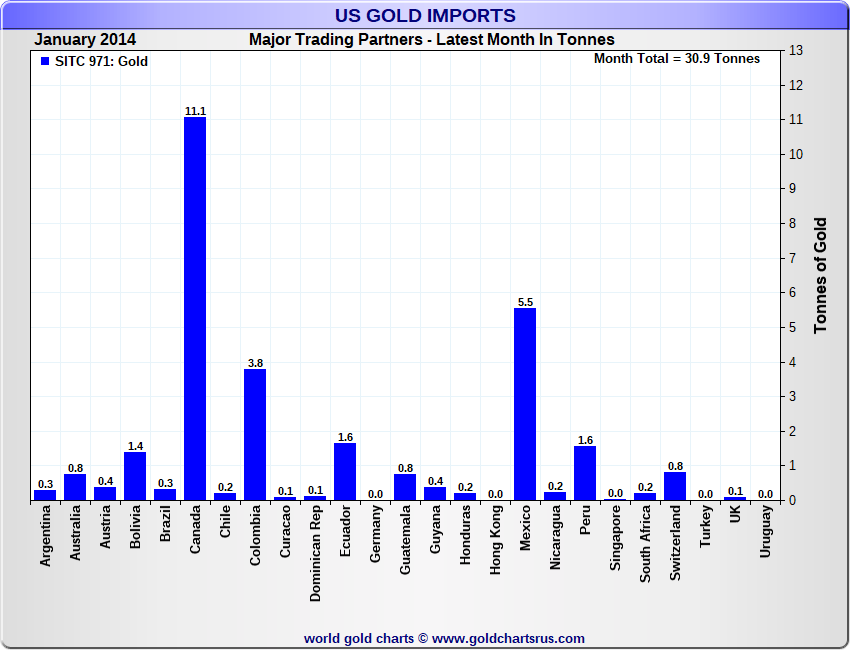Screen dimensions: 850x650
Task: Click the Dominican Rep axis label
Action: point(315,553)
